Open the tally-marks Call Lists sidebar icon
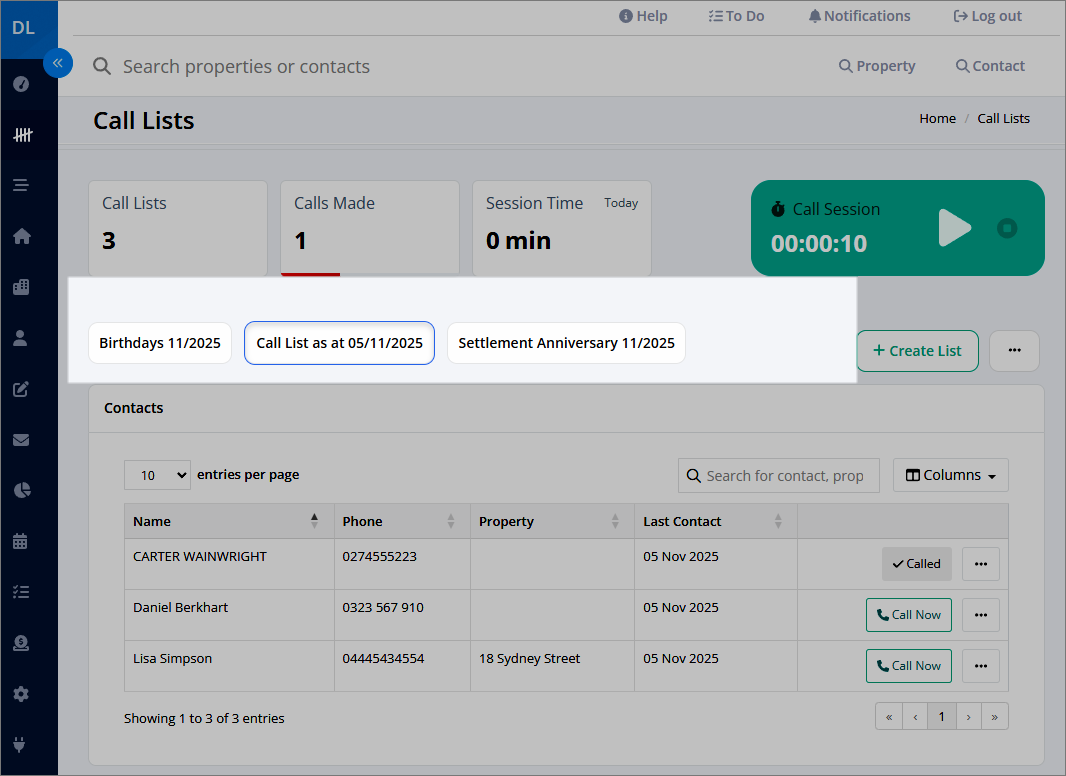This screenshot has height=776, width=1066. 22,135
